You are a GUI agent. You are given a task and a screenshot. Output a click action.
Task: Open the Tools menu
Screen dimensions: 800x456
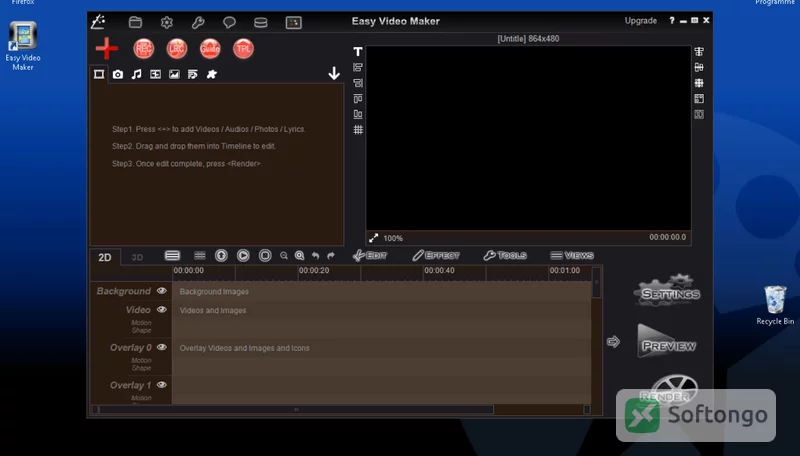click(x=505, y=256)
